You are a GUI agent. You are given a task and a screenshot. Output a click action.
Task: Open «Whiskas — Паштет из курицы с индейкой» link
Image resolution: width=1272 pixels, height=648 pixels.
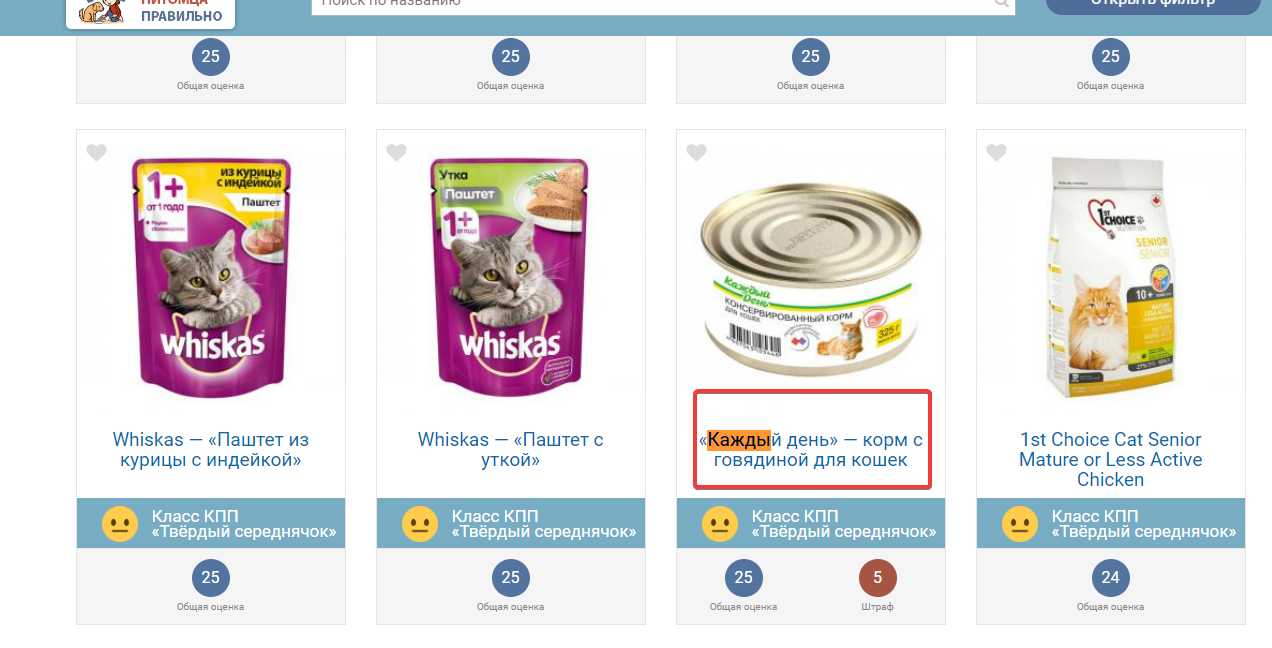click(x=211, y=450)
